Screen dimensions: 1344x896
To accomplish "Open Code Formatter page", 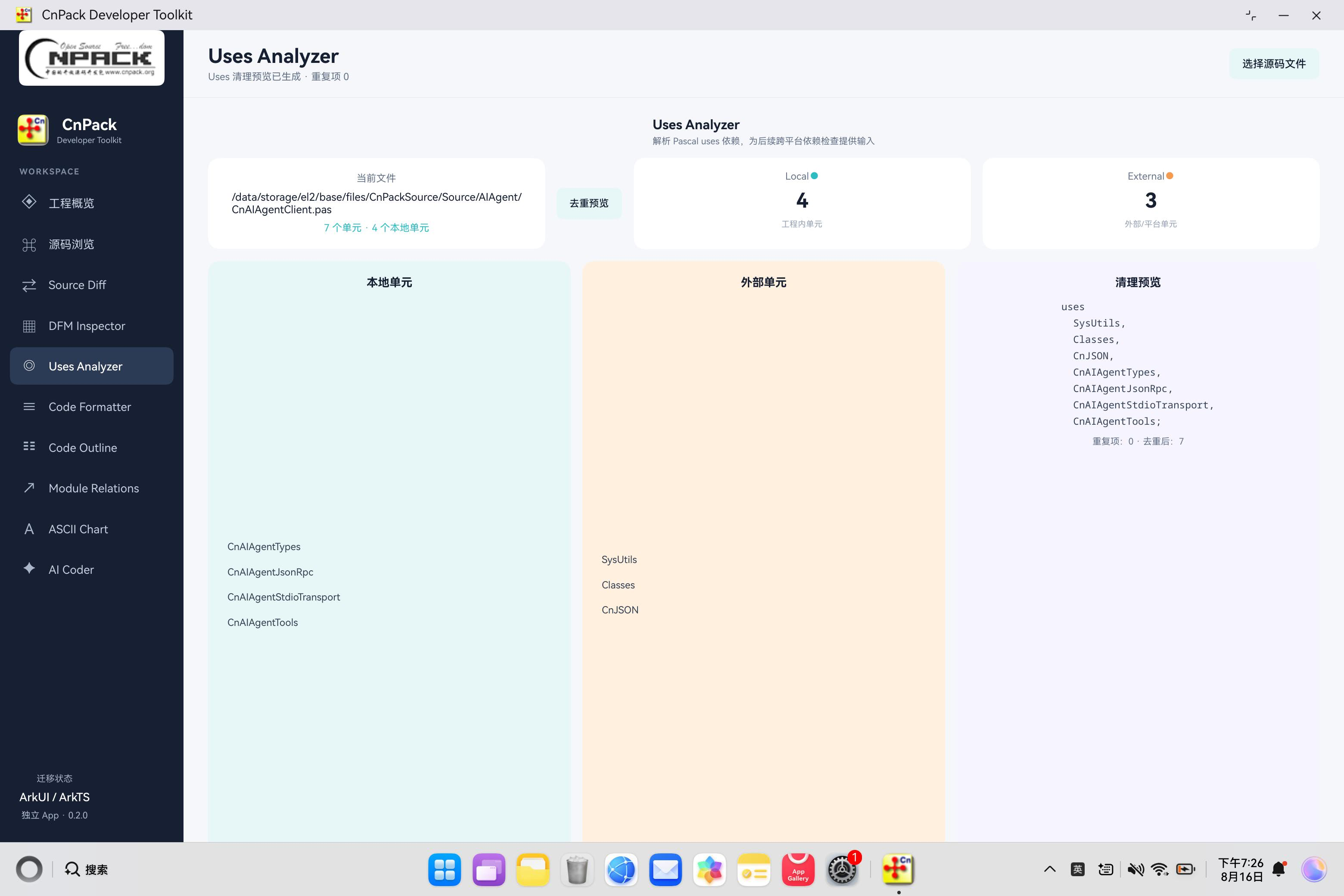I will (91, 406).
